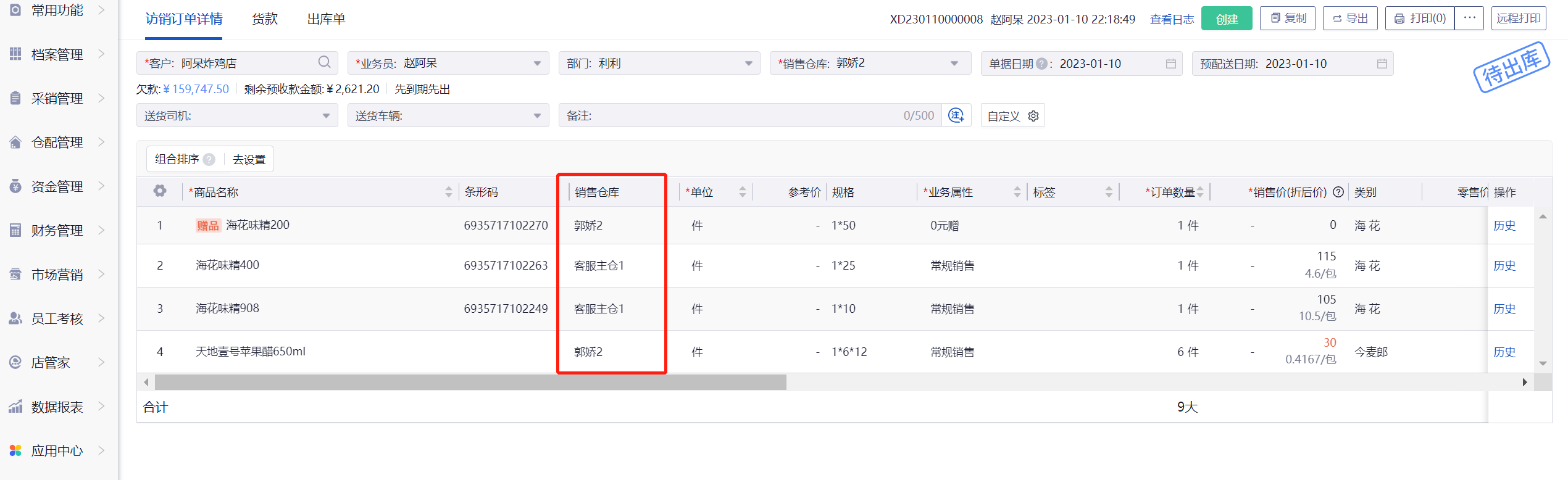The image size is (1568, 480).
Task: Click the 注 quick-remark icon
Action: tap(956, 115)
